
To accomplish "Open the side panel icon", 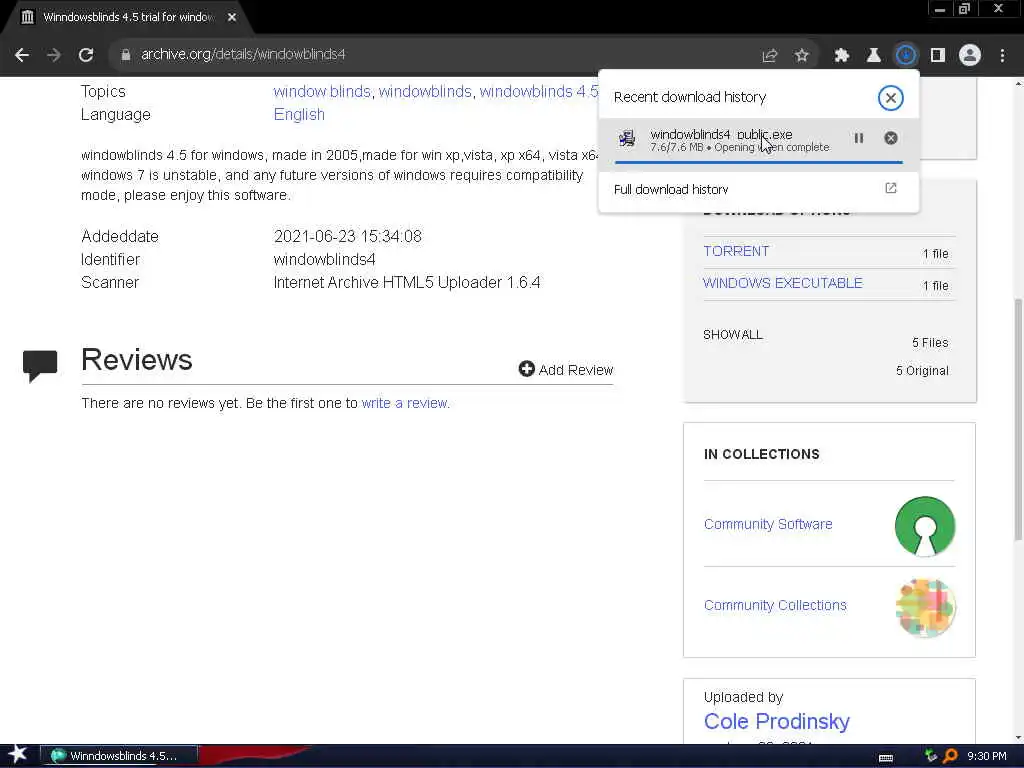I will click(x=938, y=56).
